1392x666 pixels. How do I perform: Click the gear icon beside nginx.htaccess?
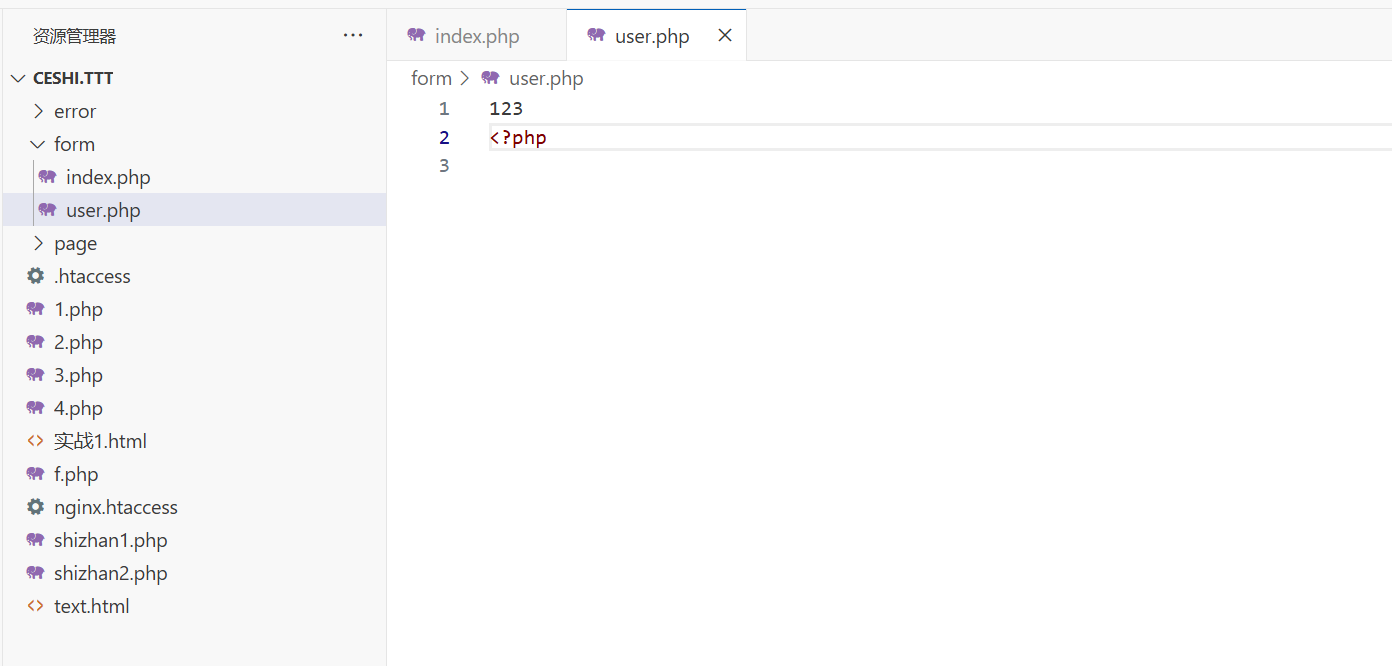tap(36, 507)
